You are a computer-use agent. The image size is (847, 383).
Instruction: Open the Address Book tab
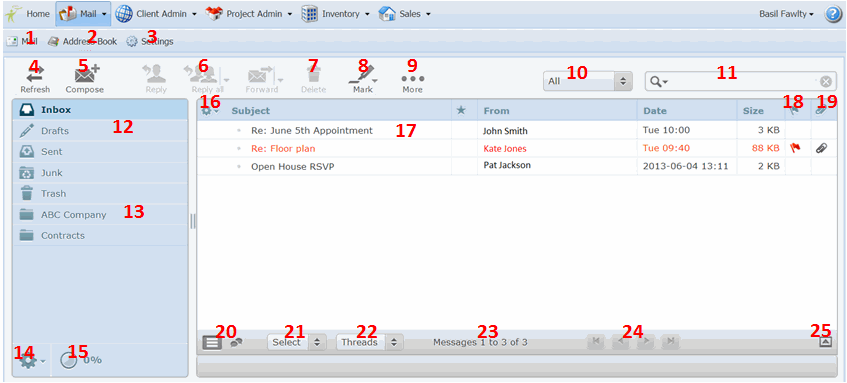[x=82, y=41]
